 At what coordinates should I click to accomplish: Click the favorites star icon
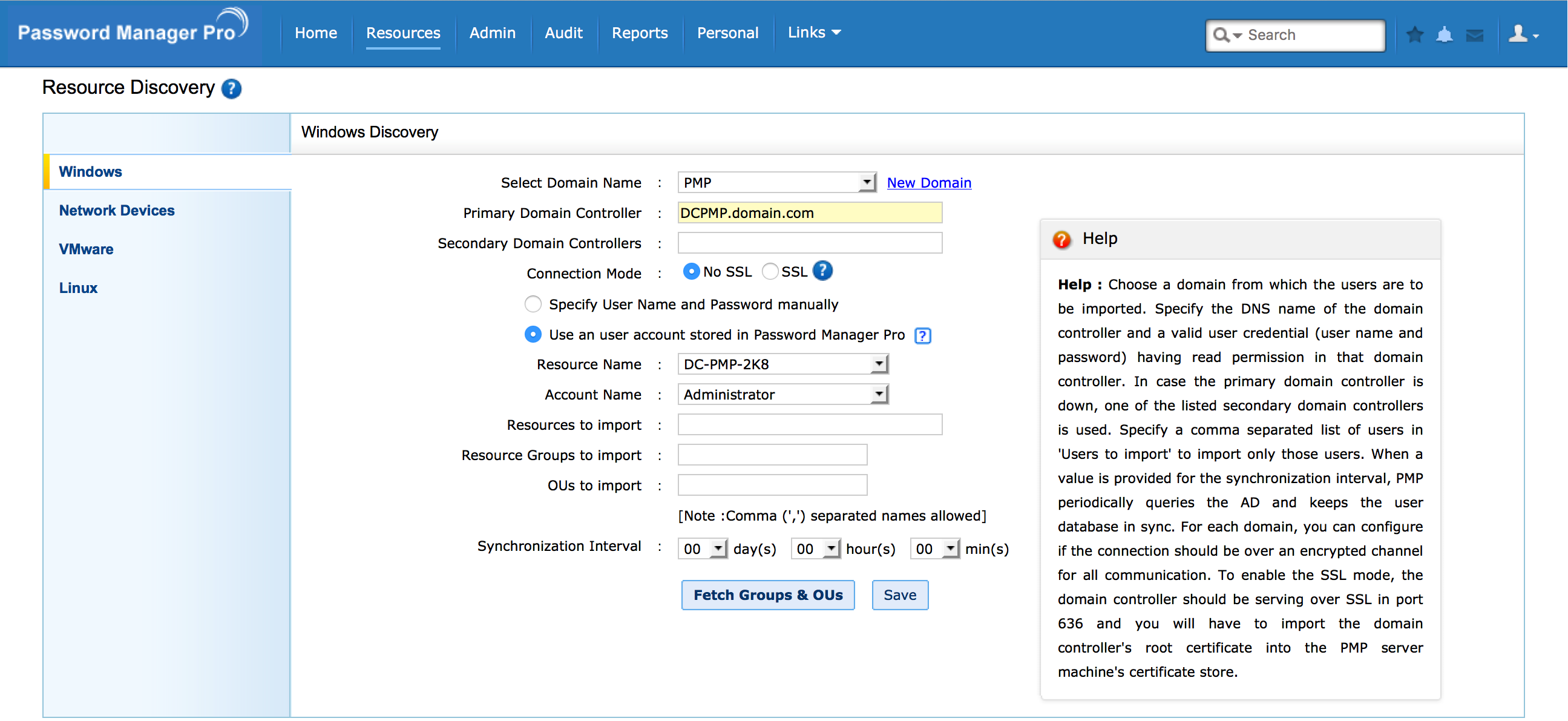click(1415, 35)
